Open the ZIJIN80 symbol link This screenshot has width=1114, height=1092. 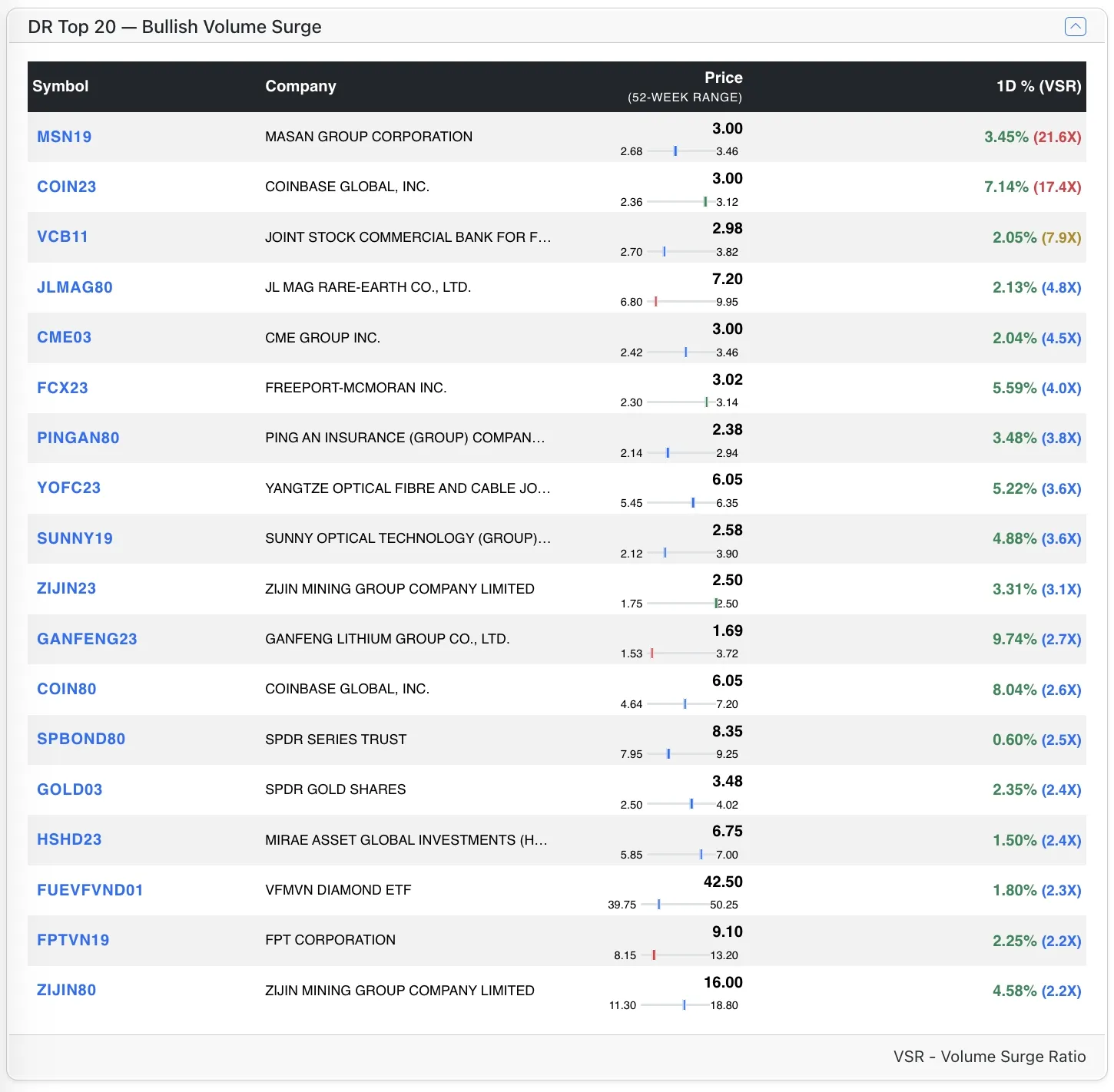pos(67,990)
